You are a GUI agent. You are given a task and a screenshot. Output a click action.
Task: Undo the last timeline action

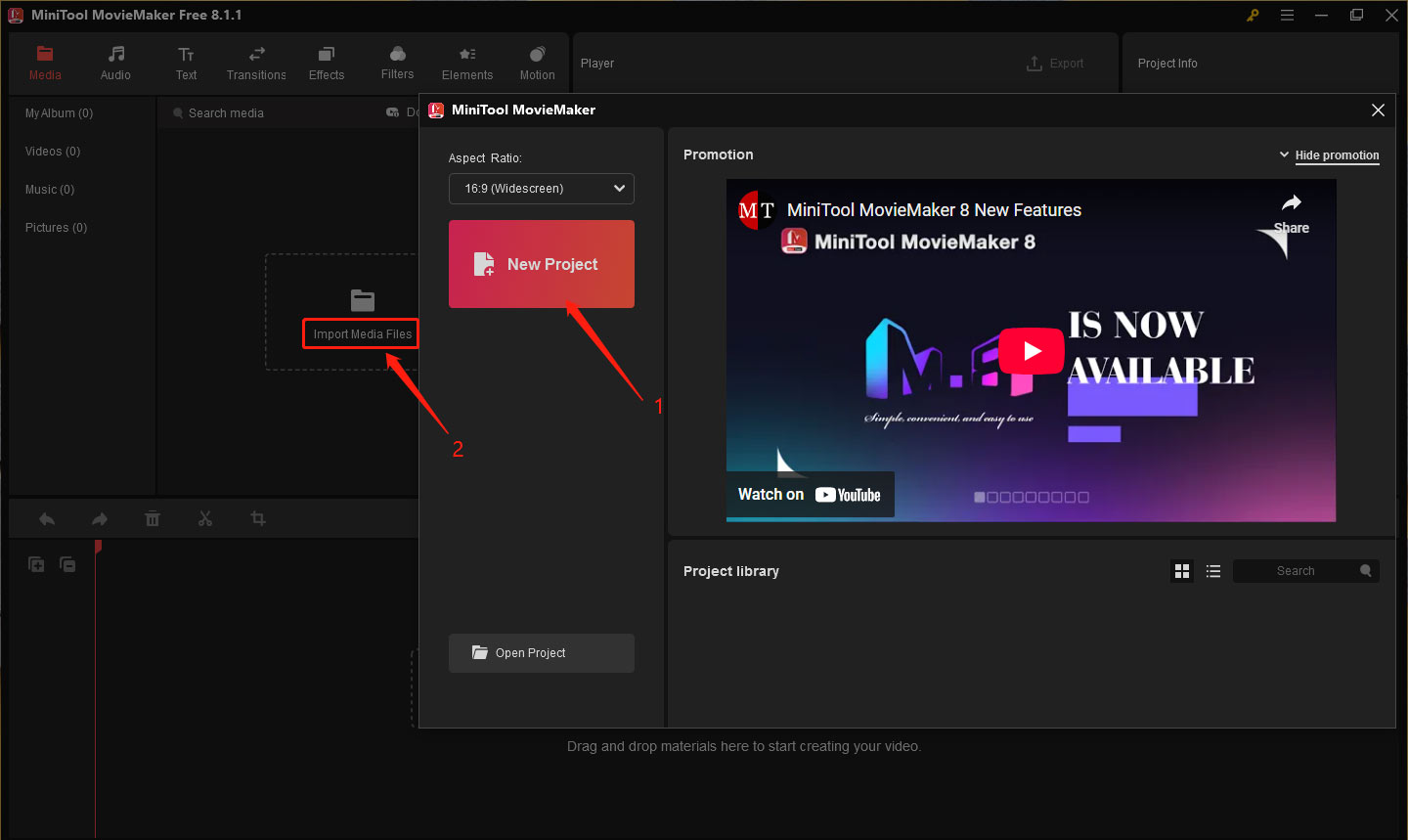pos(47,519)
